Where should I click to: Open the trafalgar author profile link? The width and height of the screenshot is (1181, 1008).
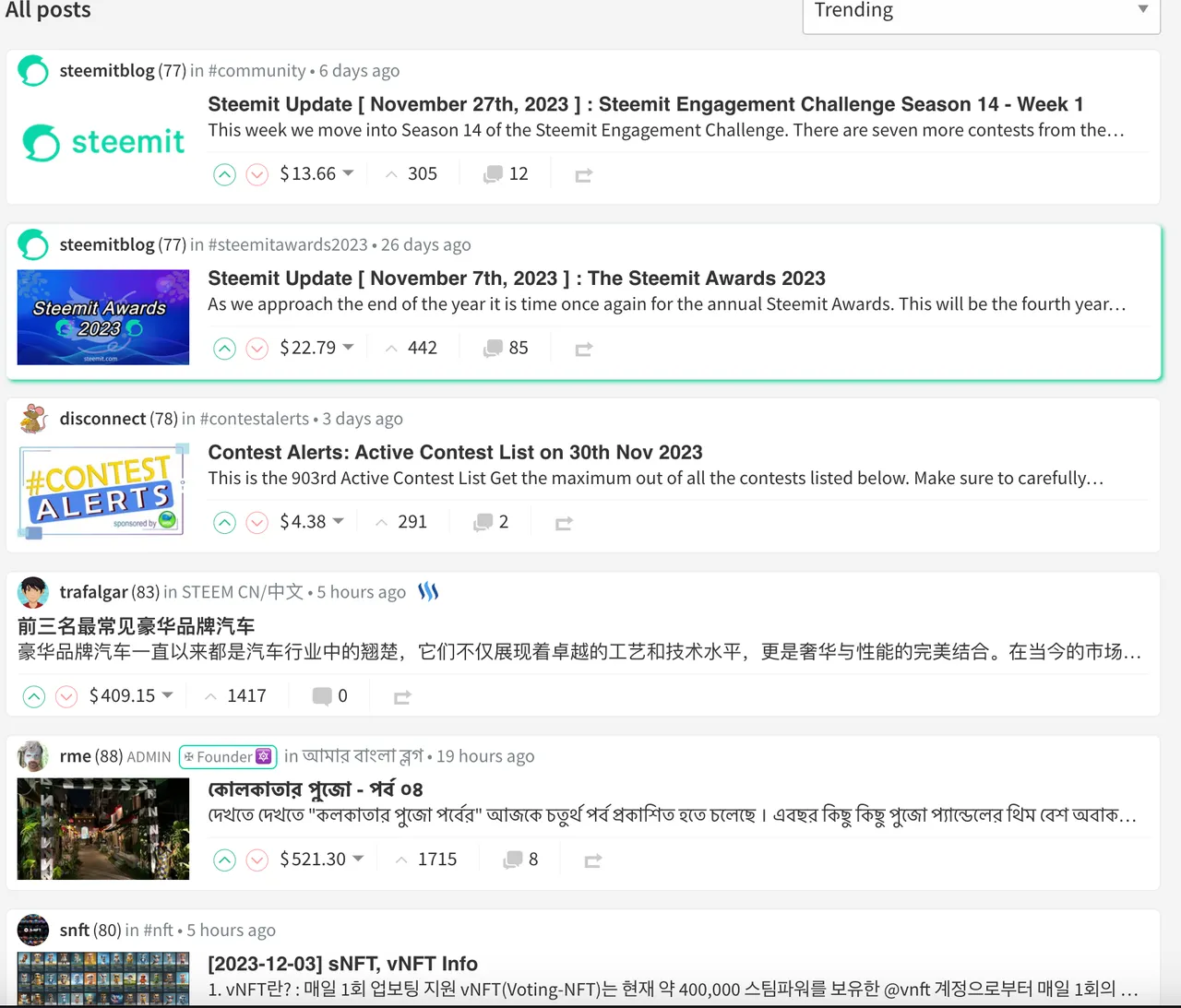click(x=93, y=592)
